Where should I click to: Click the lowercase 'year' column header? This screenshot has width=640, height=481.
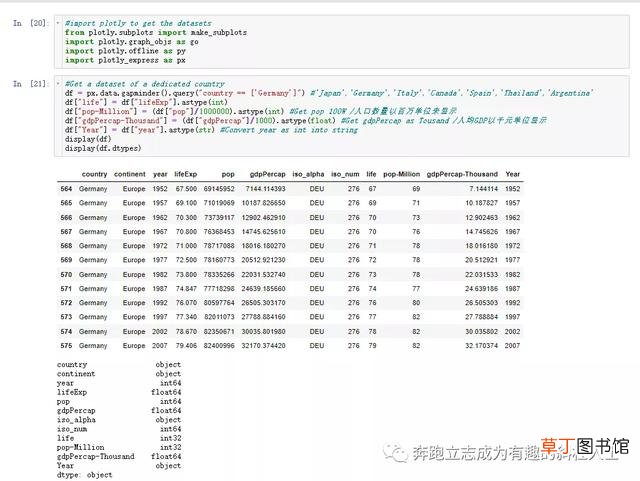point(160,174)
